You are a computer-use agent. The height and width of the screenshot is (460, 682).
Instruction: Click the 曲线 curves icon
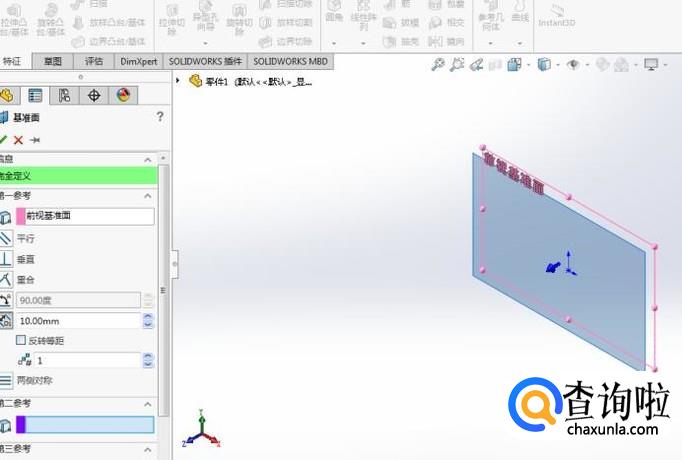pyautogui.click(x=520, y=12)
